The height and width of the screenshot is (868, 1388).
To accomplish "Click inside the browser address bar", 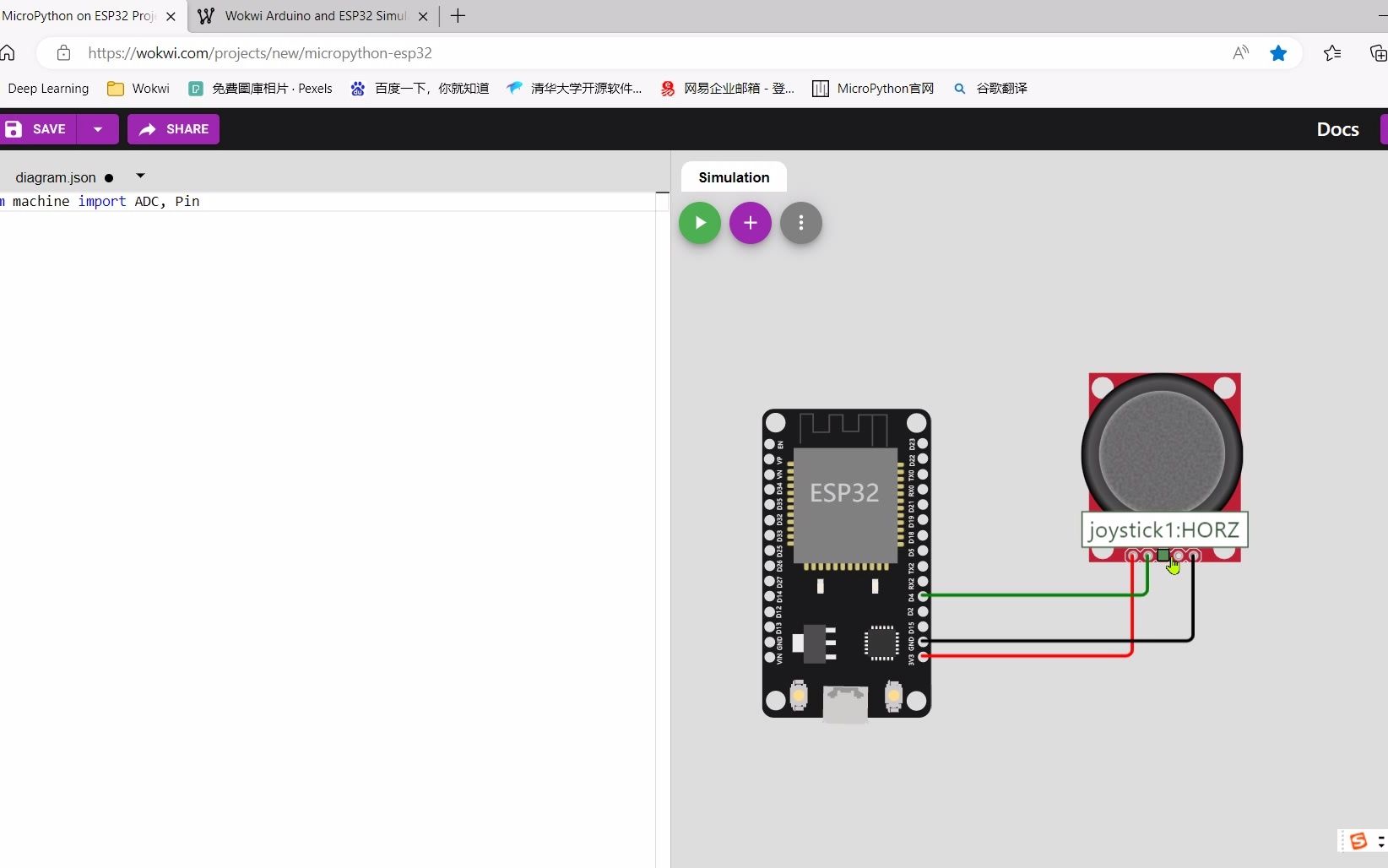I will [x=591, y=52].
